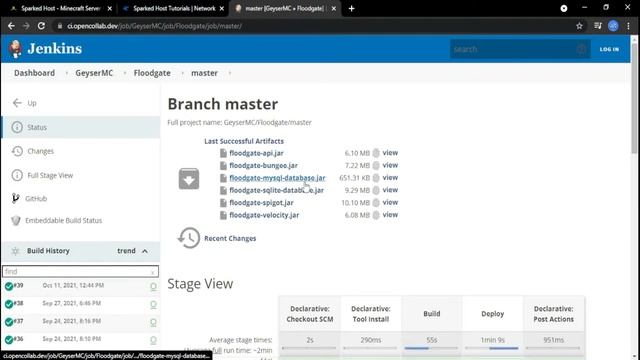This screenshot has height=360, width=640.
Task: Click the Build column header in Stage View
Action: [431, 314]
